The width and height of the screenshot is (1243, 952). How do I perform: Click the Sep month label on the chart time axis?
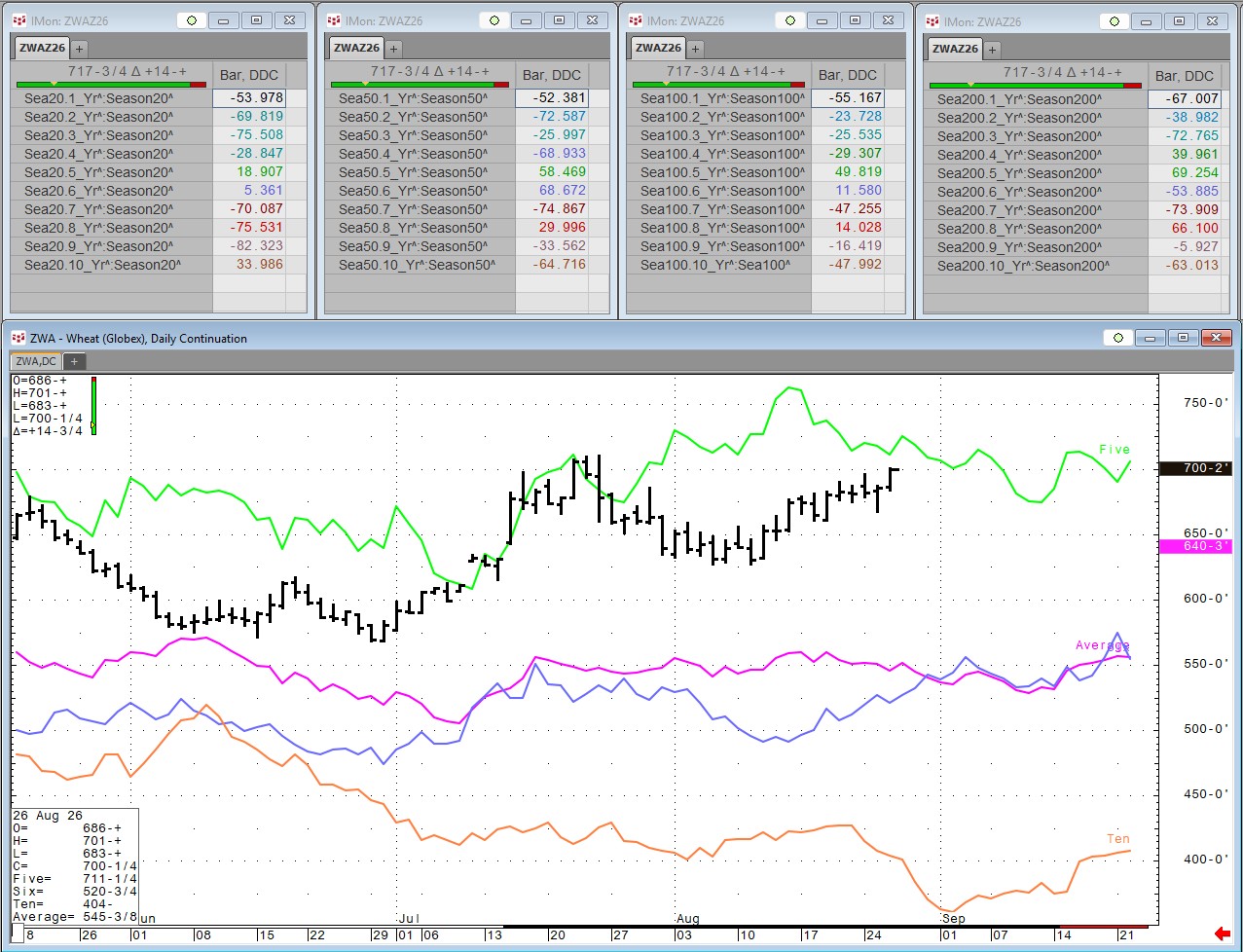click(953, 918)
